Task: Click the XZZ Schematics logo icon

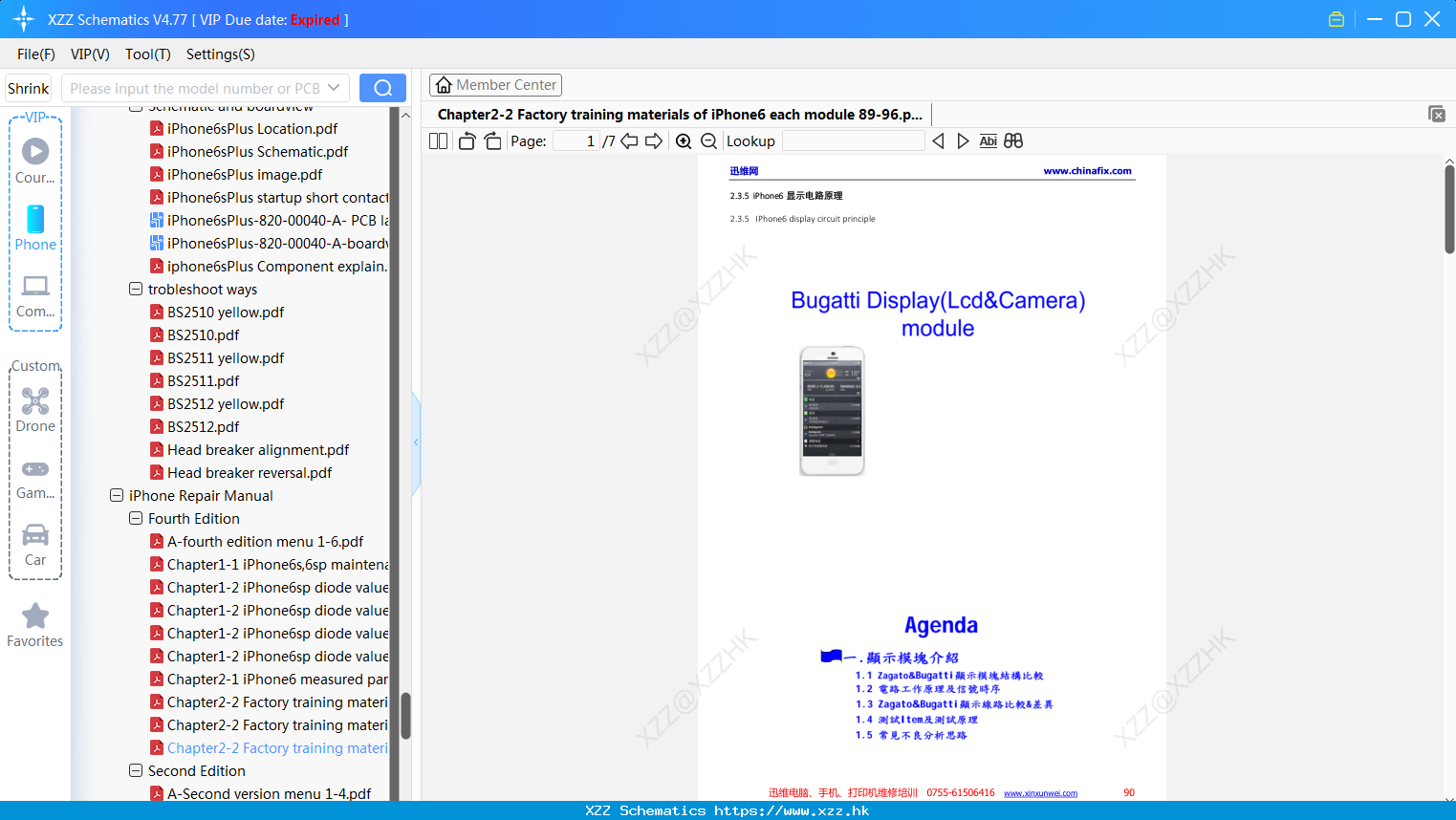Action: coord(24,19)
